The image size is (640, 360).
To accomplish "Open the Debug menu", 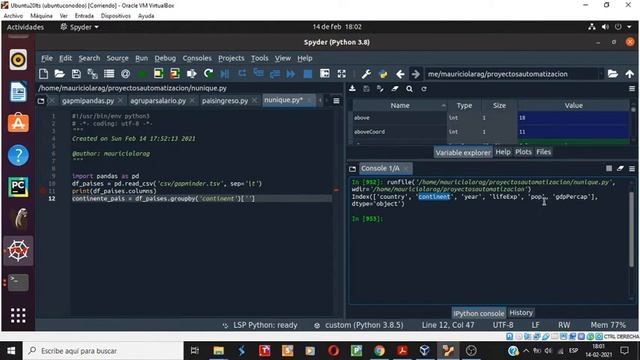I will pos(165,58).
